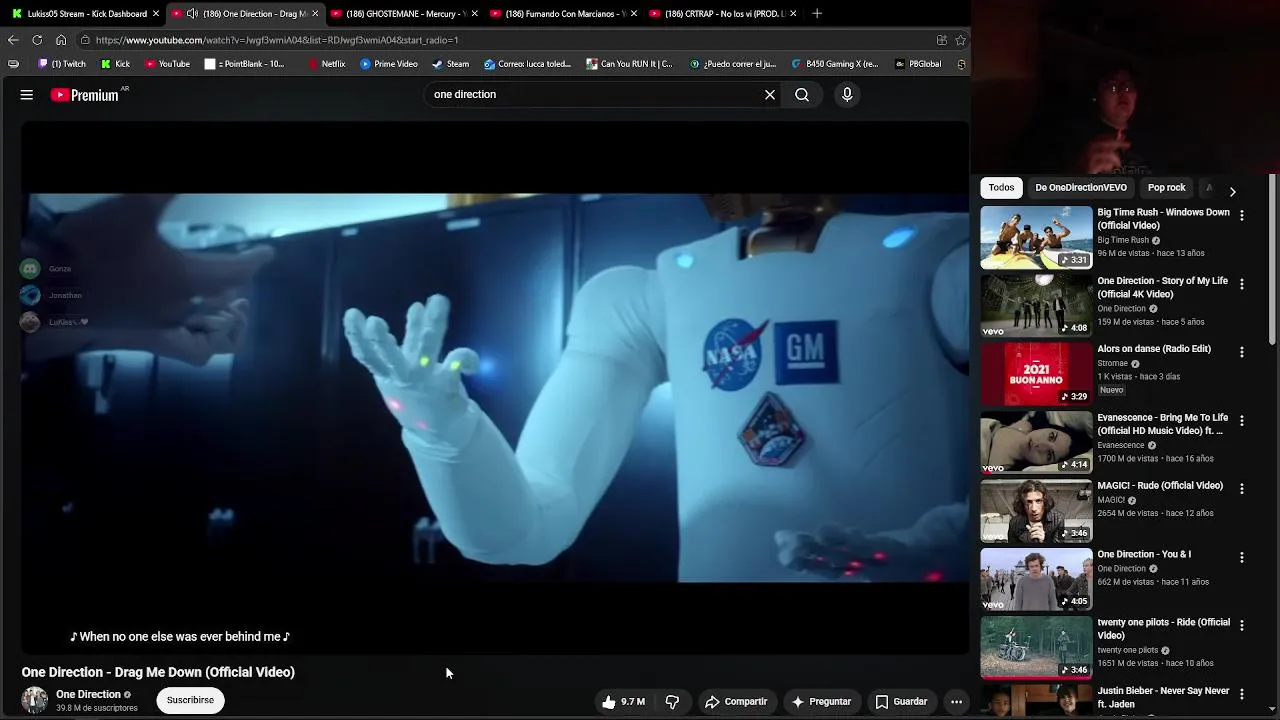Start voice search with microphone
1280x720 pixels.
(847, 95)
